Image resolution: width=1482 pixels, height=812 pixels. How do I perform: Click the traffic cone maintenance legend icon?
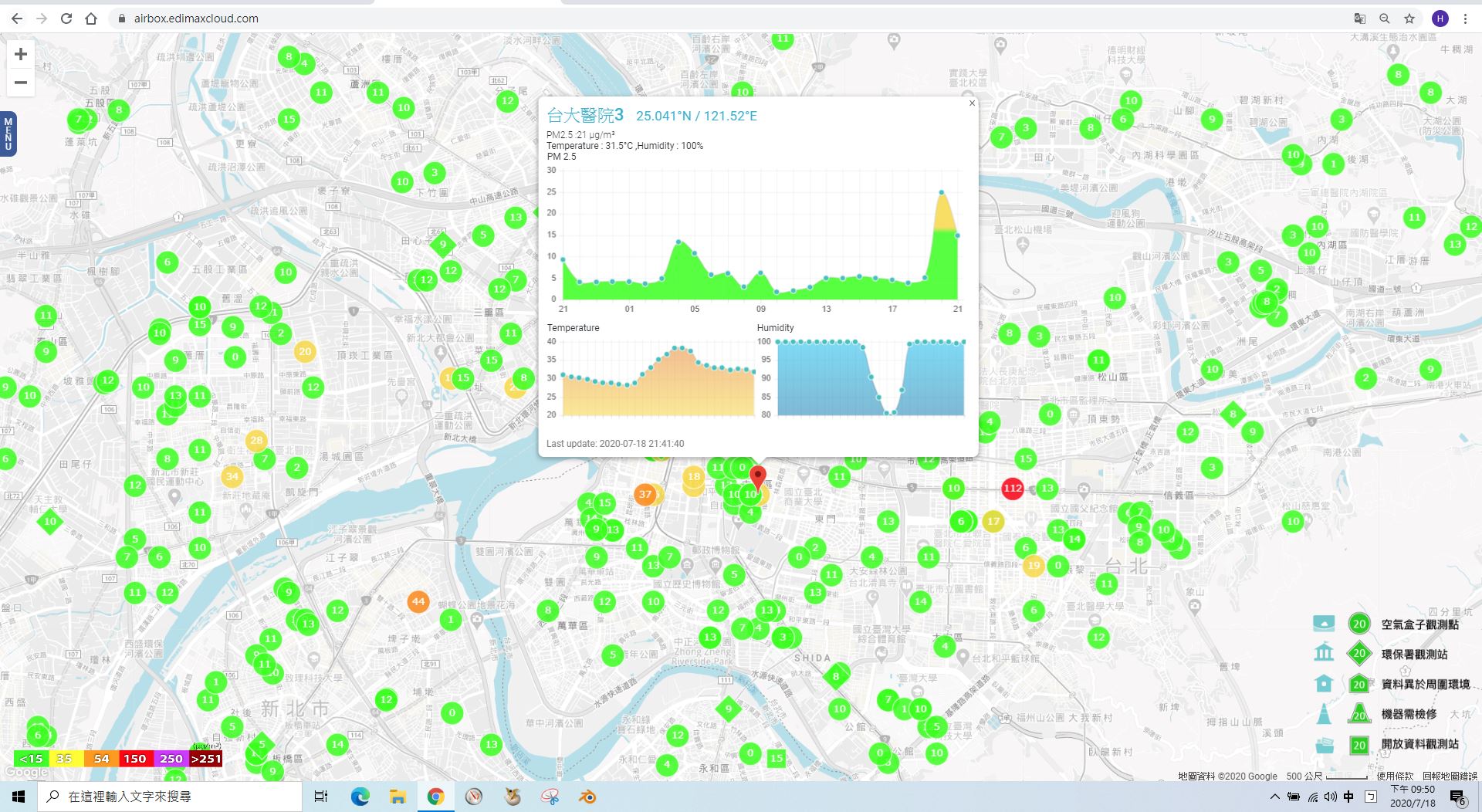1324,713
